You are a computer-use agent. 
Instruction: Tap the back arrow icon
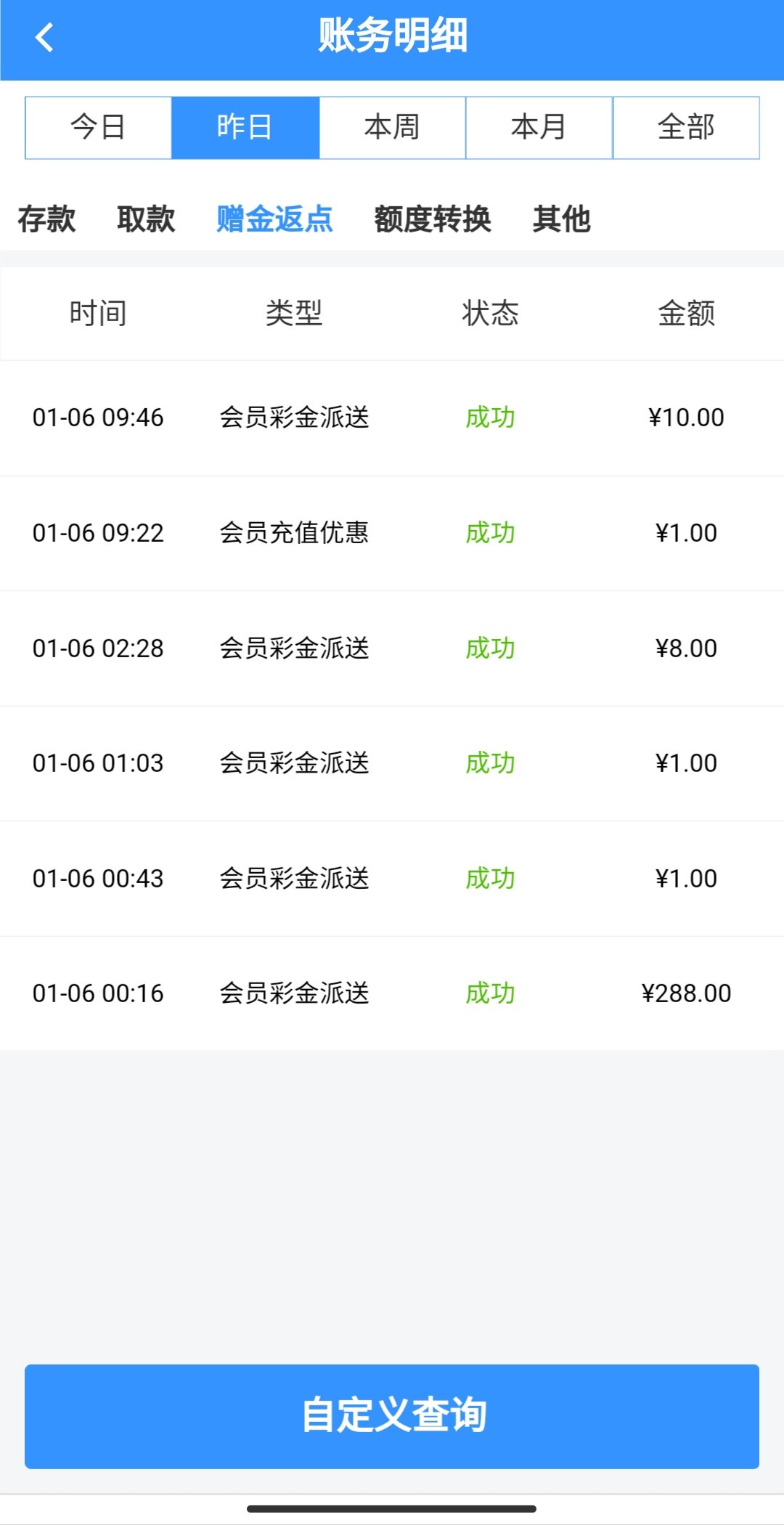click(45, 38)
